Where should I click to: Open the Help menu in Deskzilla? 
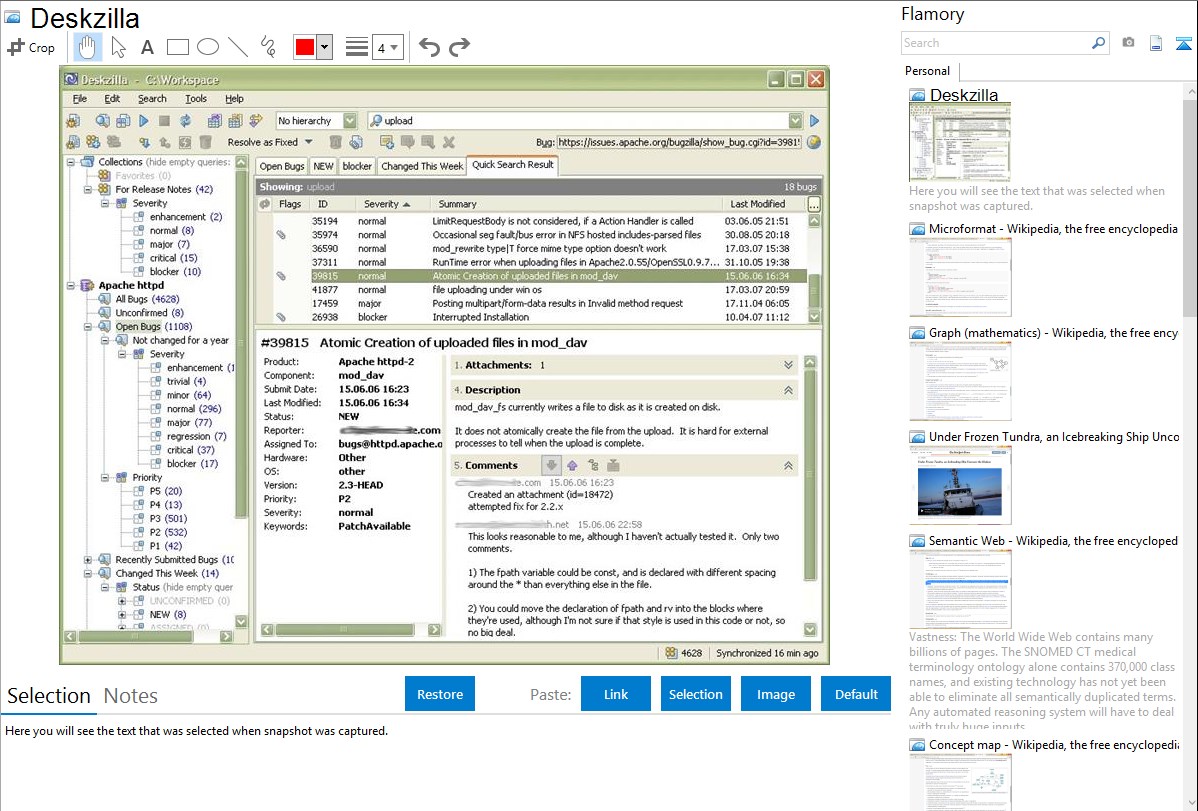(234, 99)
